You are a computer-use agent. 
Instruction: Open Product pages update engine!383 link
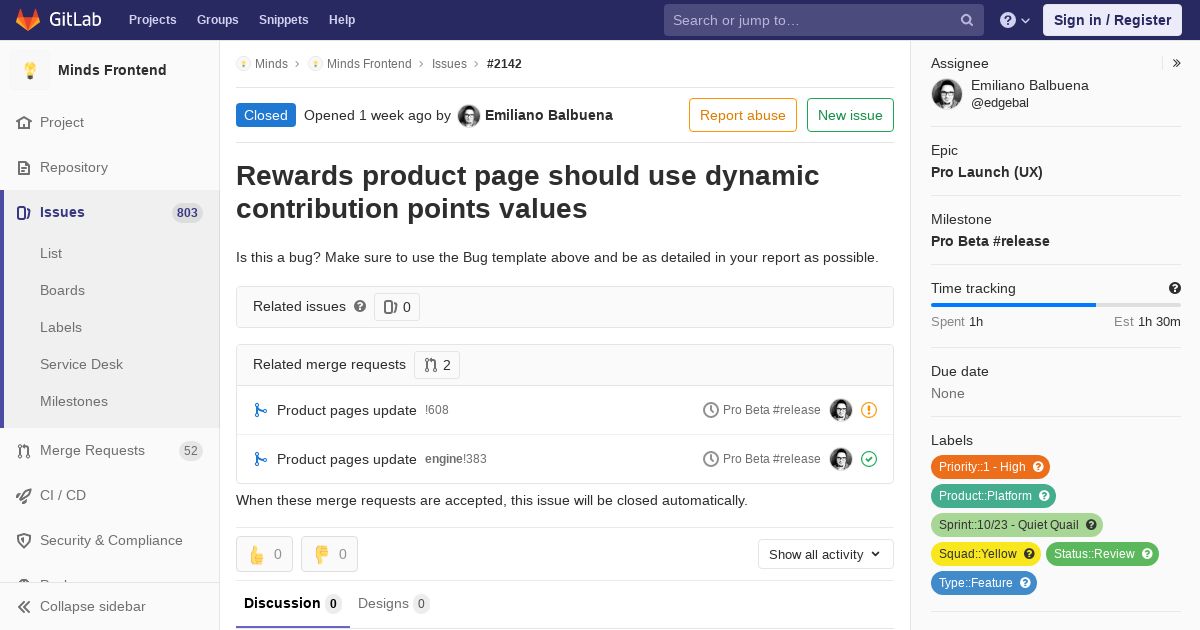(347, 459)
